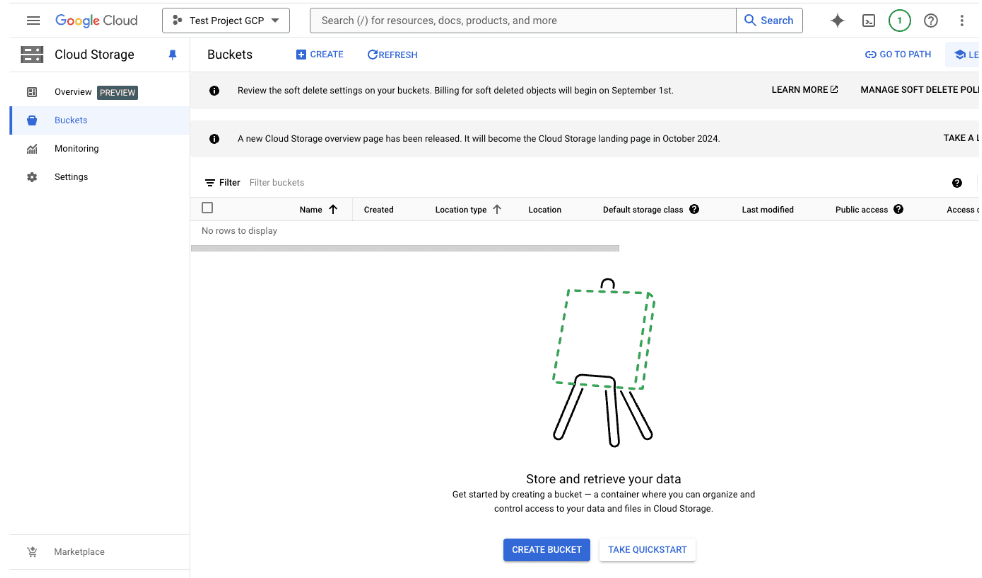This screenshot has height=578, width=982.
Task: Expand the Test Project GCP project selector
Action: point(225,20)
